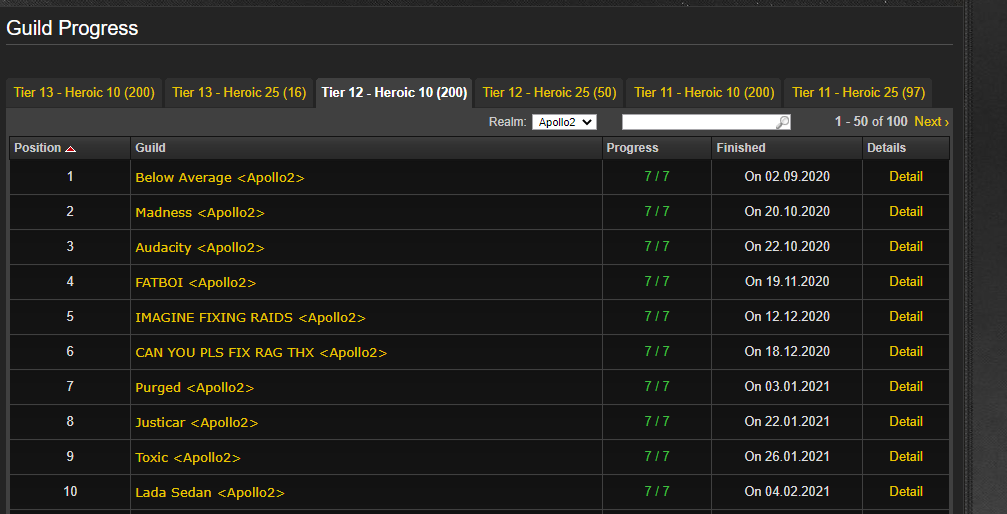Screen dimensions: 1007x514
Task: Click finished date 'On 04.02.2021'
Action: (x=787, y=492)
